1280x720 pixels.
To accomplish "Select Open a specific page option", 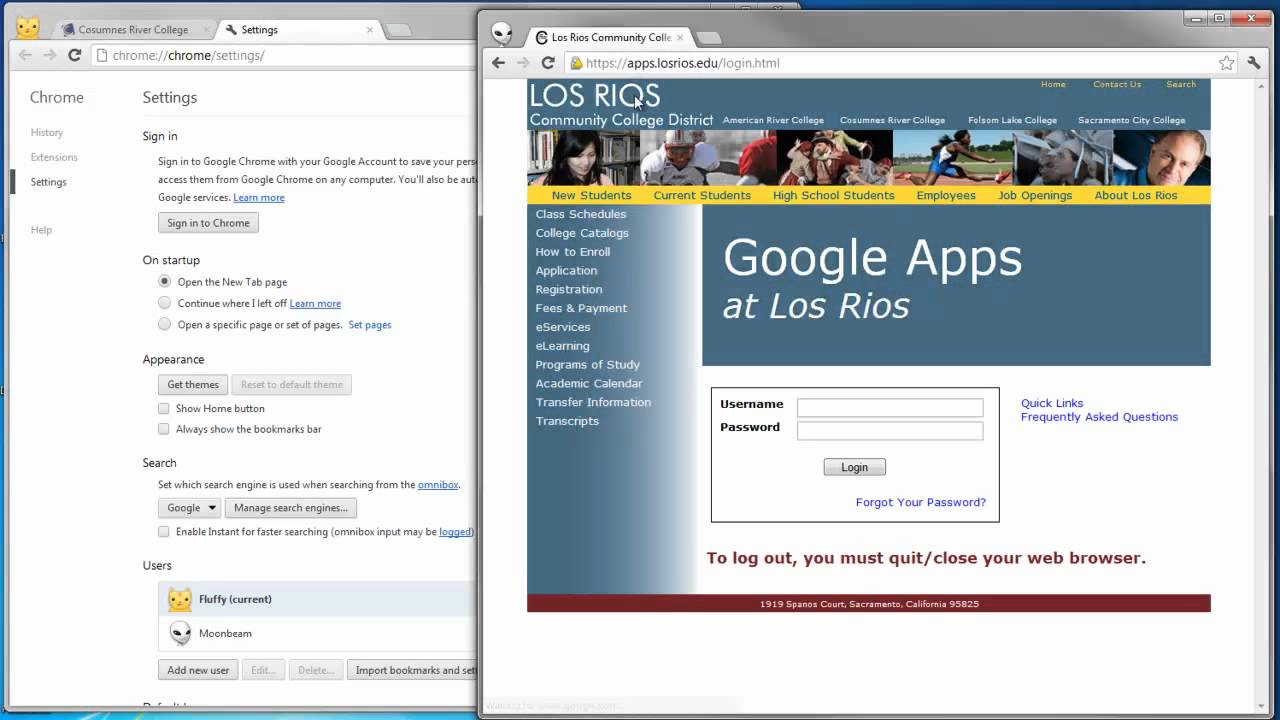I will (164, 324).
